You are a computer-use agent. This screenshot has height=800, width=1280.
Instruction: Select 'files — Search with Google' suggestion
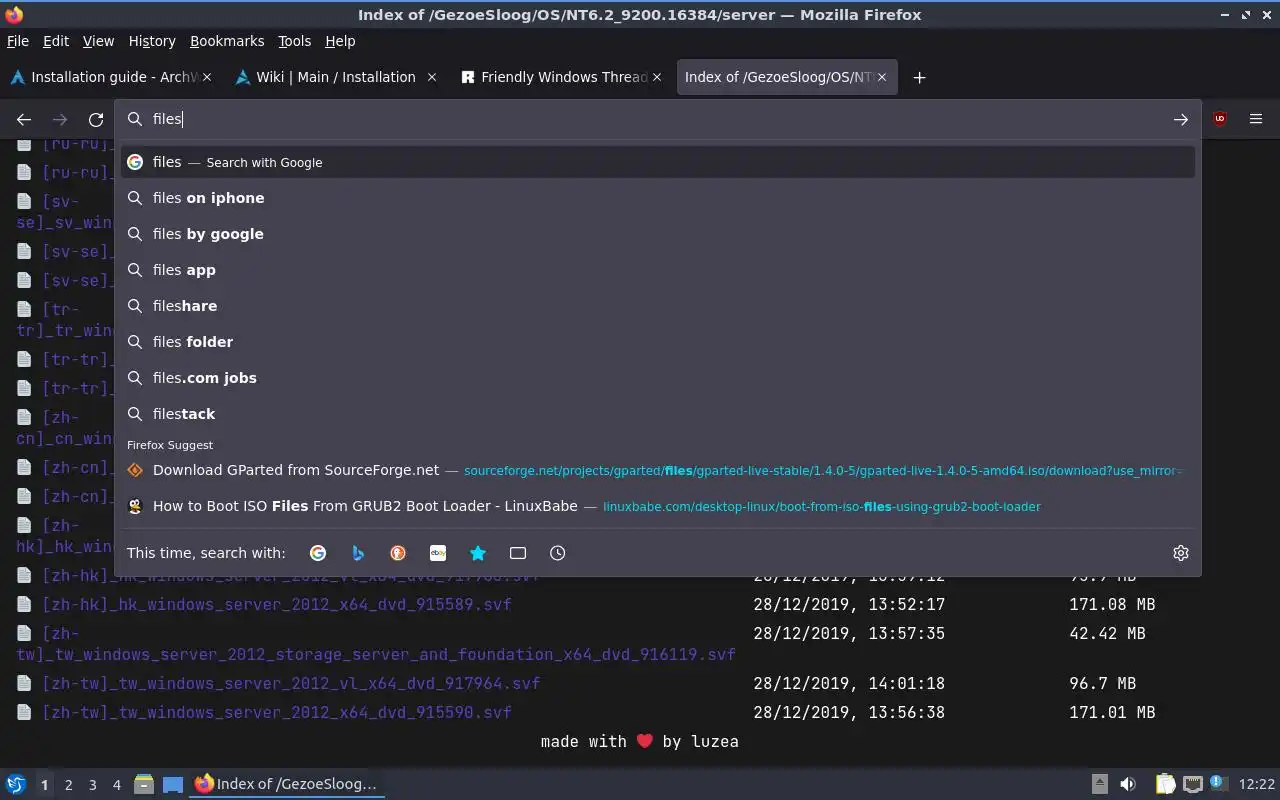658,162
